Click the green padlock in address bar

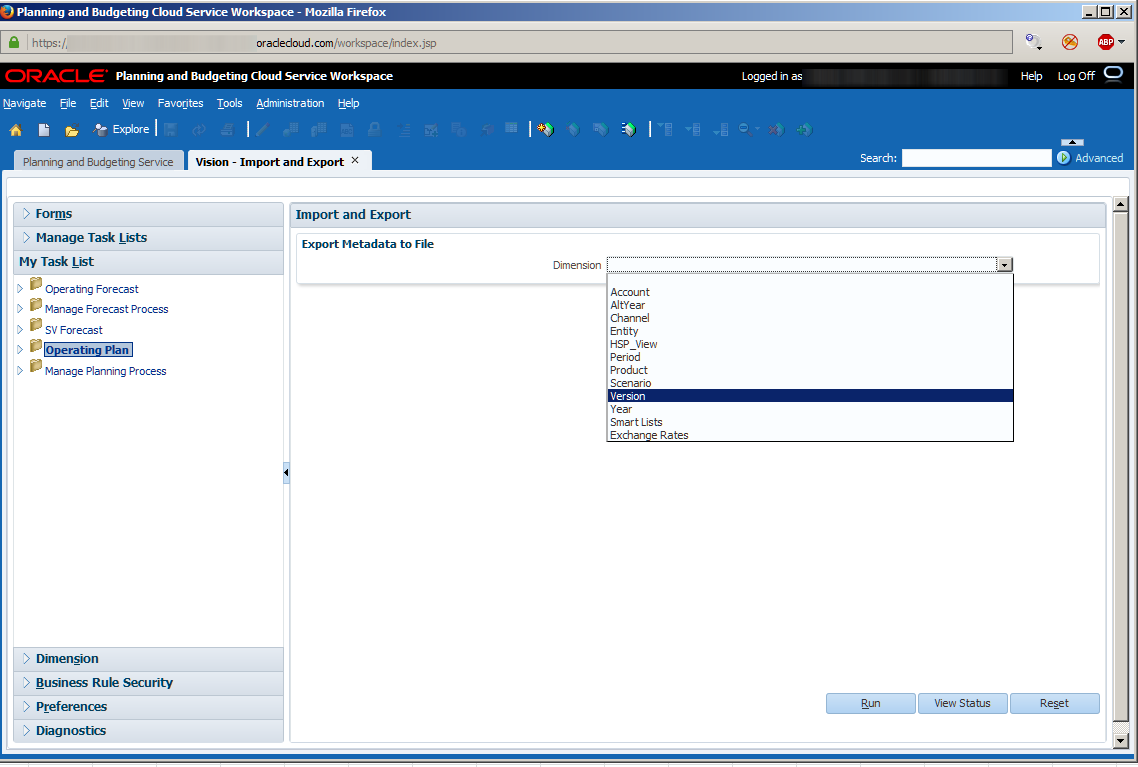point(14,42)
